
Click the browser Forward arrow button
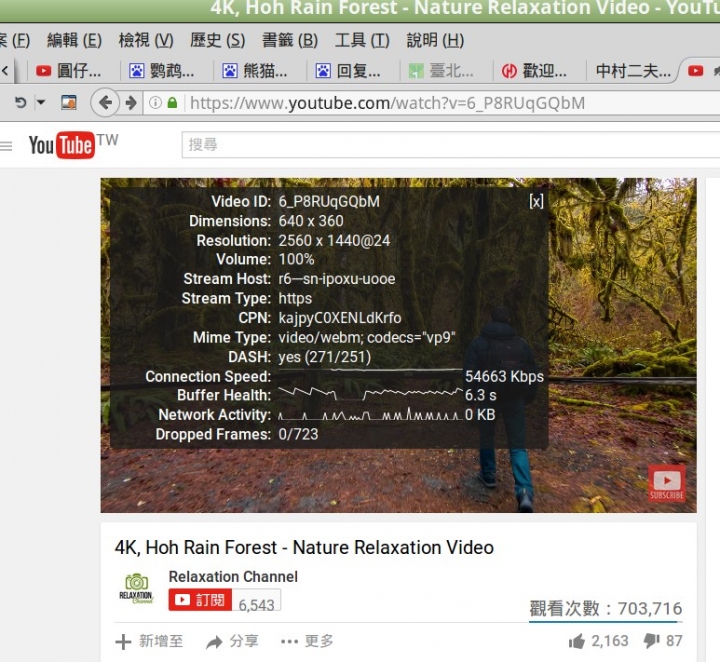[131, 102]
